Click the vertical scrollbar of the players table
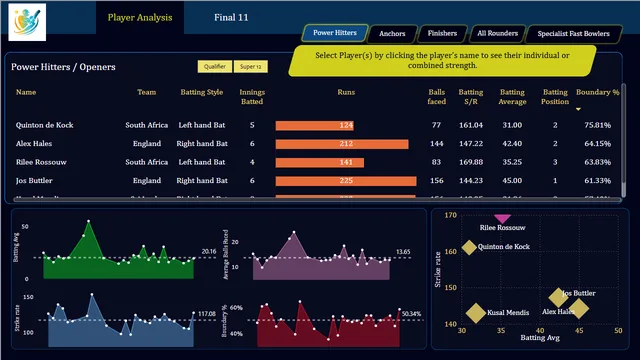This screenshot has width=640, height=360. (x=623, y=139)
